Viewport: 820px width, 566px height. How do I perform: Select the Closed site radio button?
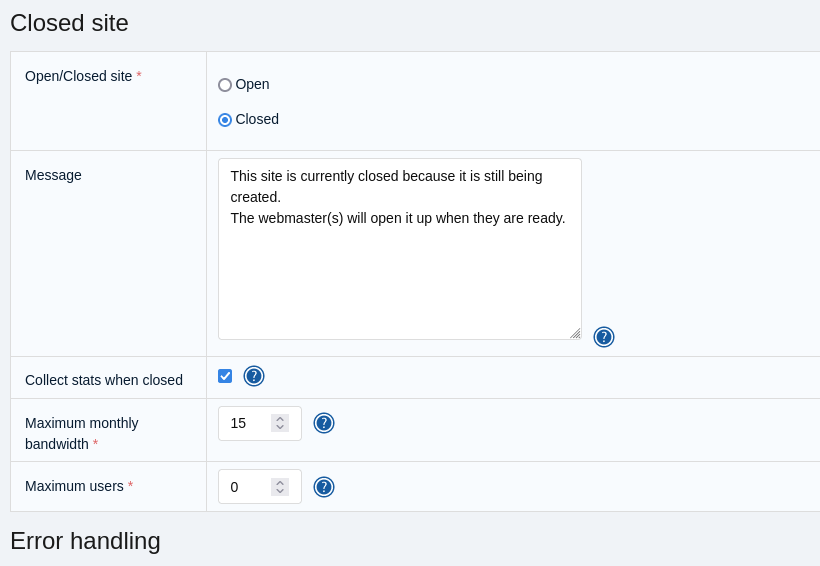click(225, 120)
